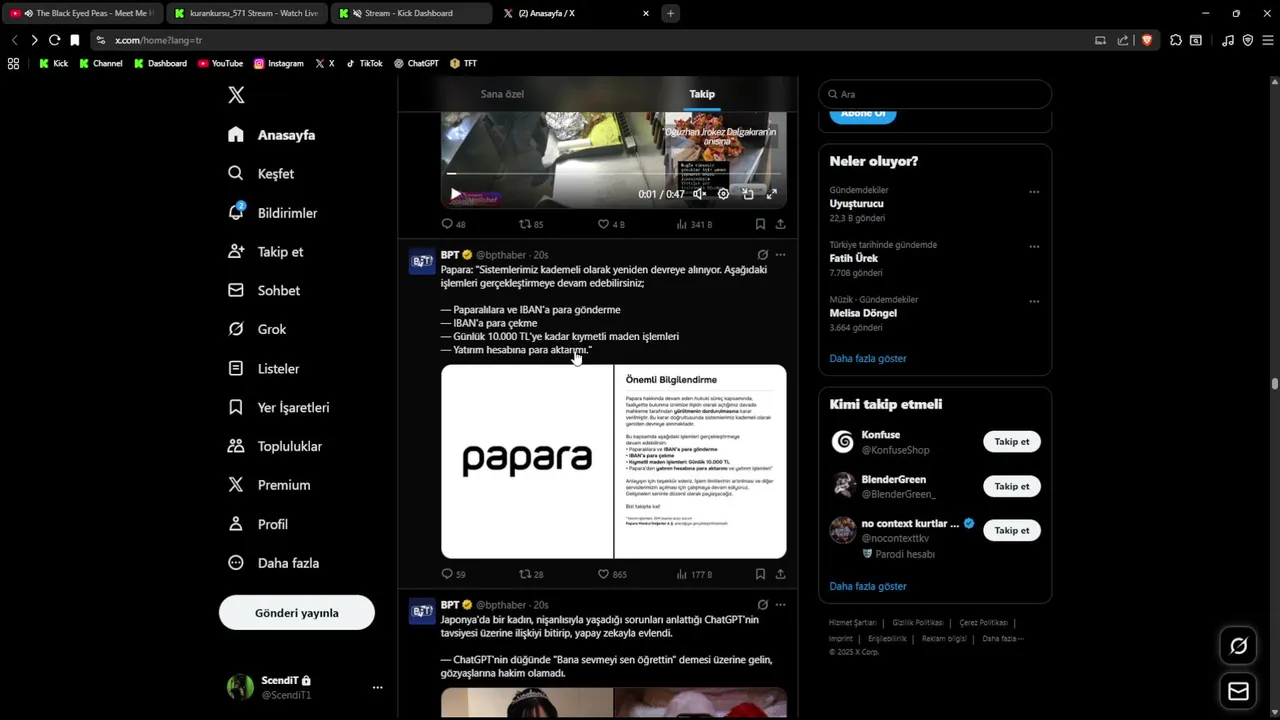Screen dimensions: 1280x720
Task: Click the page vertical scrollbar
Action: 1275,384
